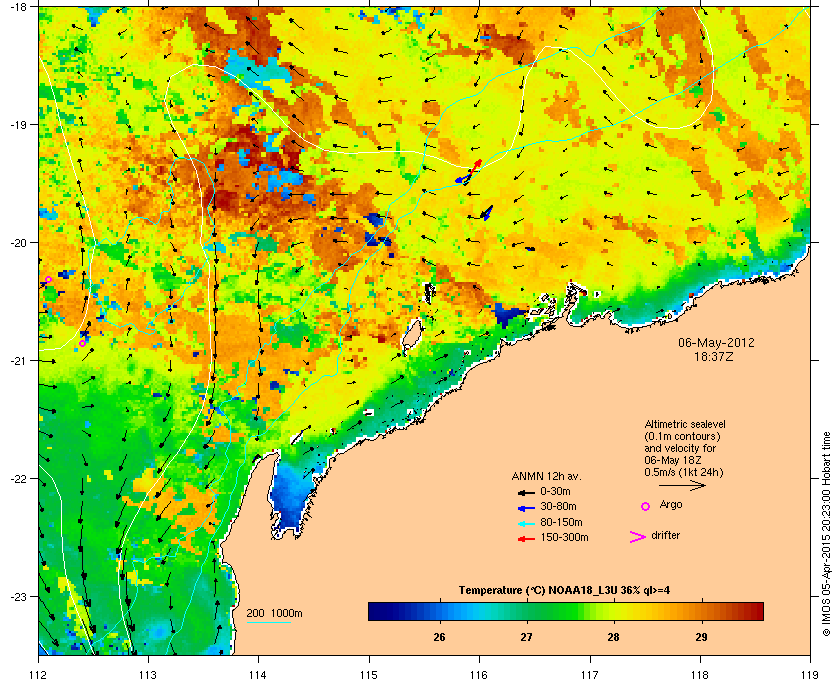The width and height of the screenshot is (840, 680).
Task: Click the -23 latitude axis label
Action: click(18, 596)
